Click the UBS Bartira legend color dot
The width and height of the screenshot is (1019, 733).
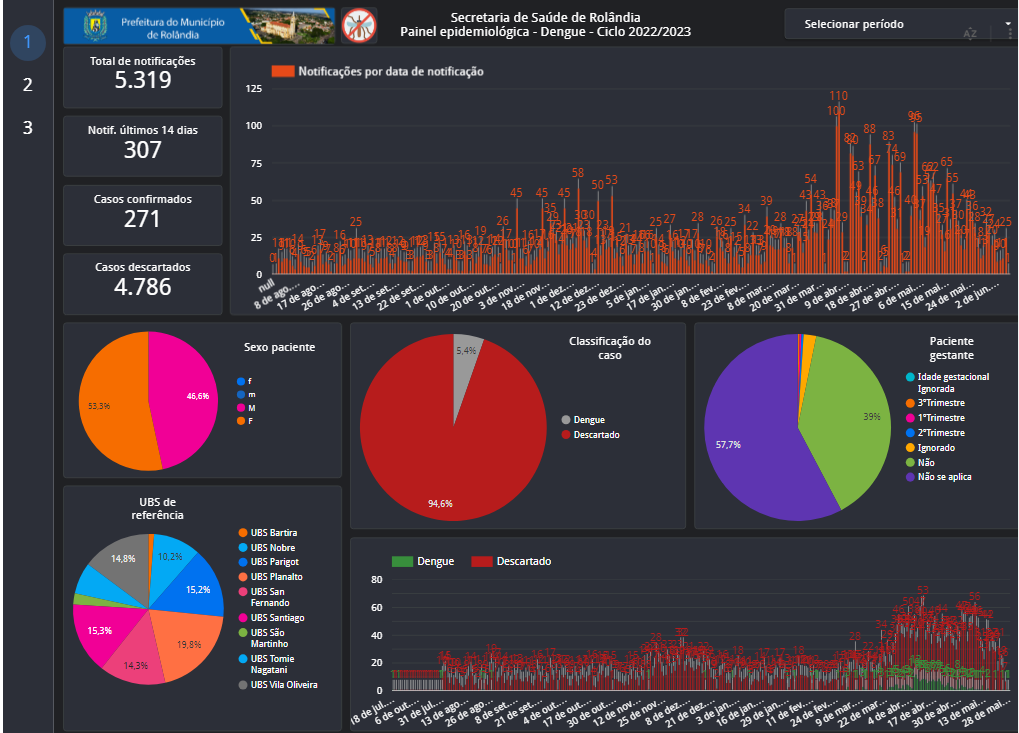click(x=242, y=533)
